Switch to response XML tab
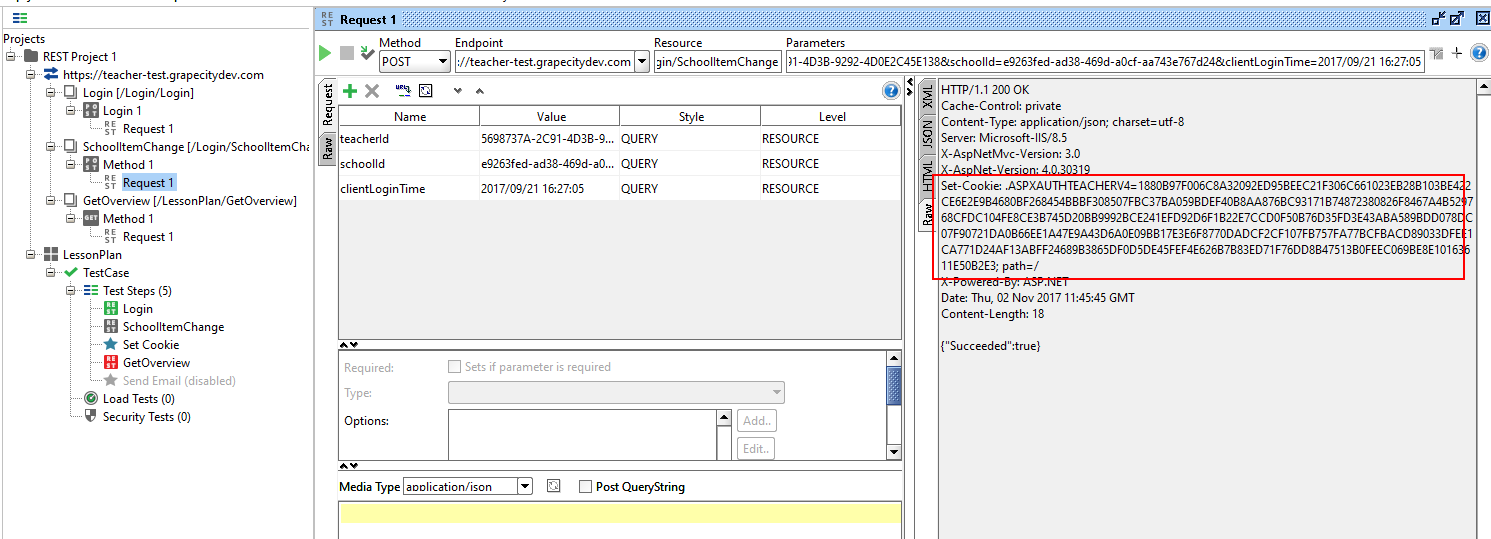Screen dimensions: 1491x539 pos(927,97)
